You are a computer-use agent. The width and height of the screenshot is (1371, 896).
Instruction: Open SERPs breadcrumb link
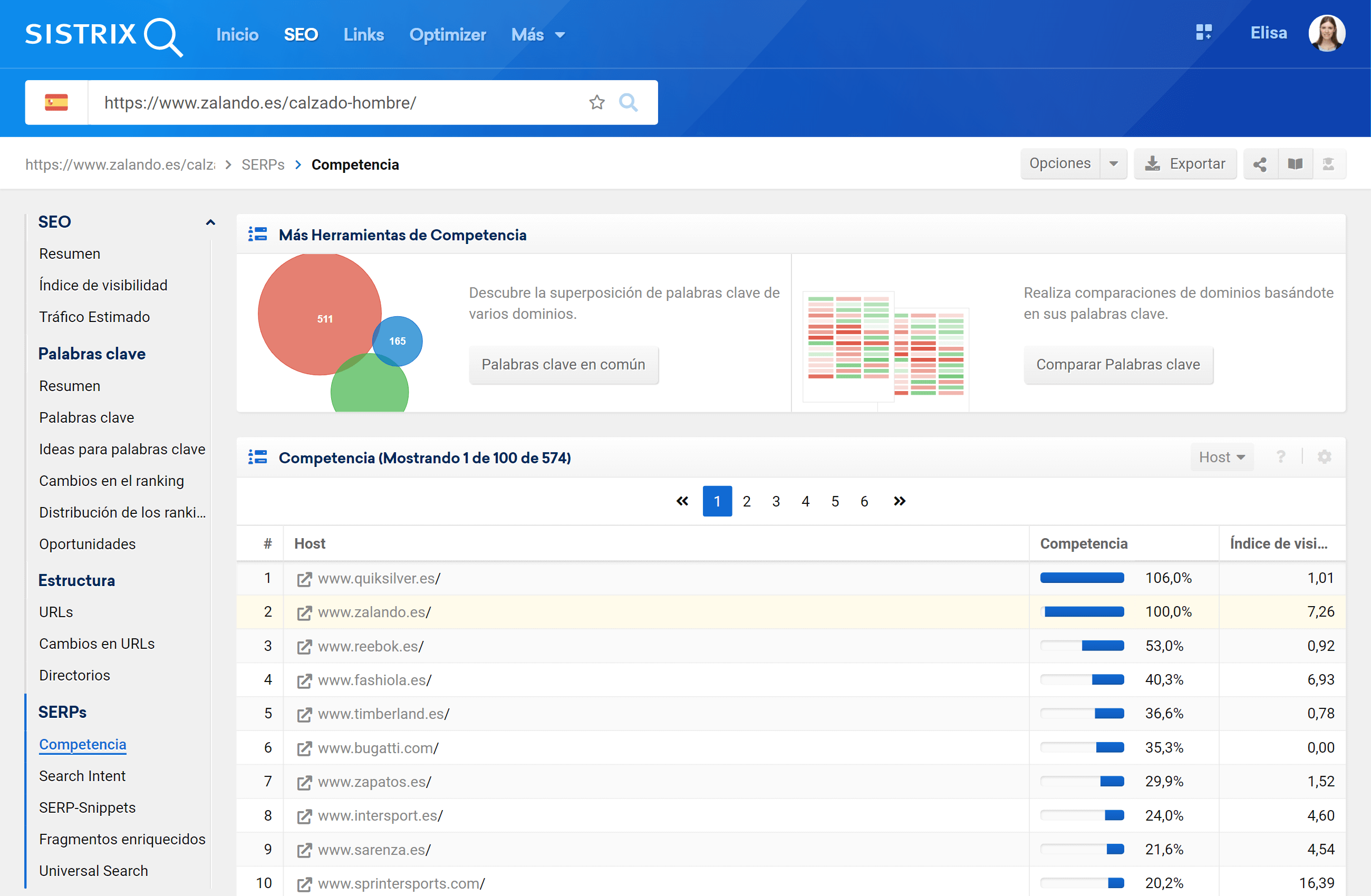click(263, 164)
